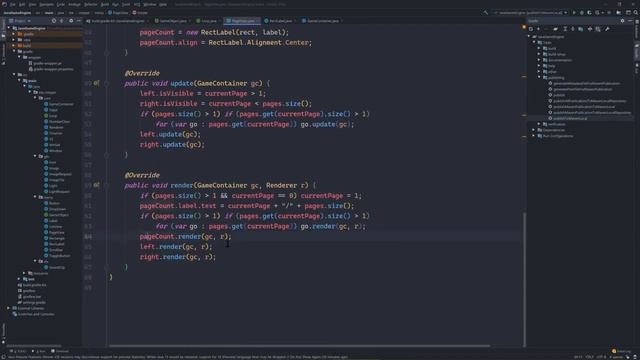Open Project panel settings gear icon

click(x=71, y=21)
